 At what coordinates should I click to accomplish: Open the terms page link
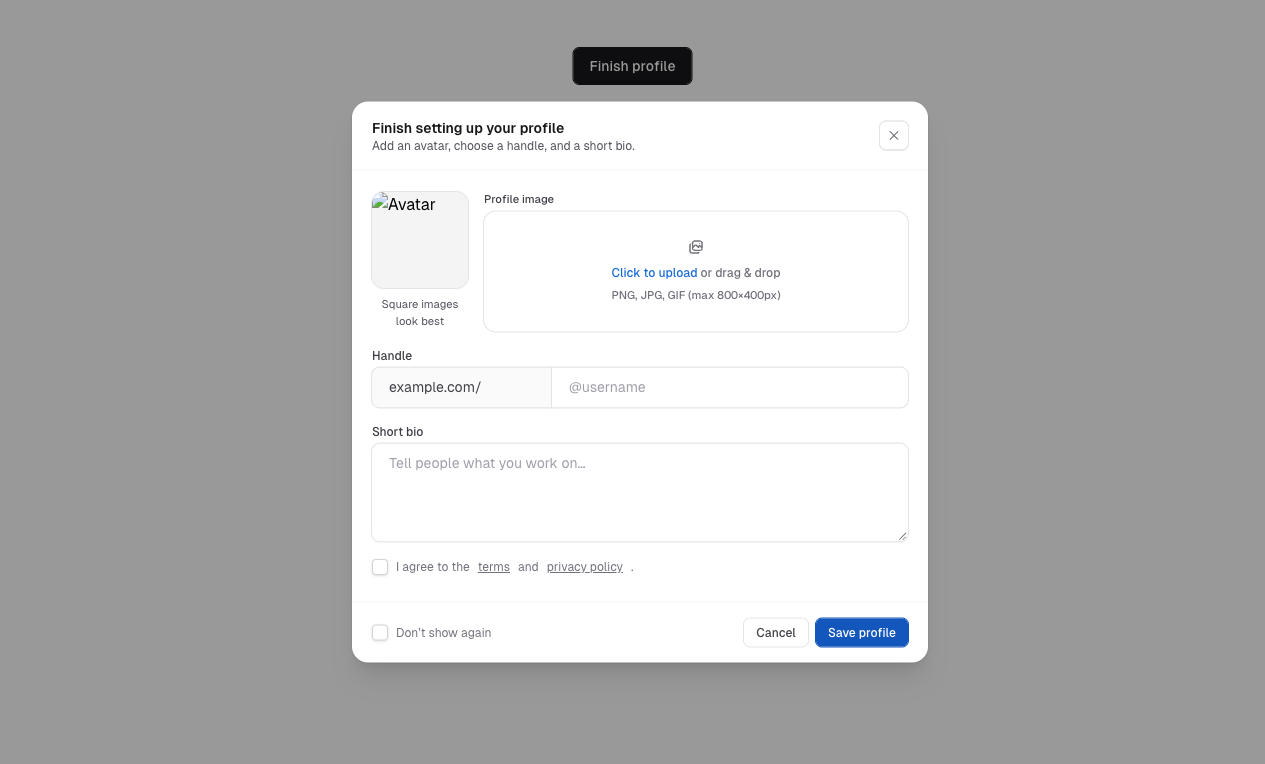(x=493, y=566)
